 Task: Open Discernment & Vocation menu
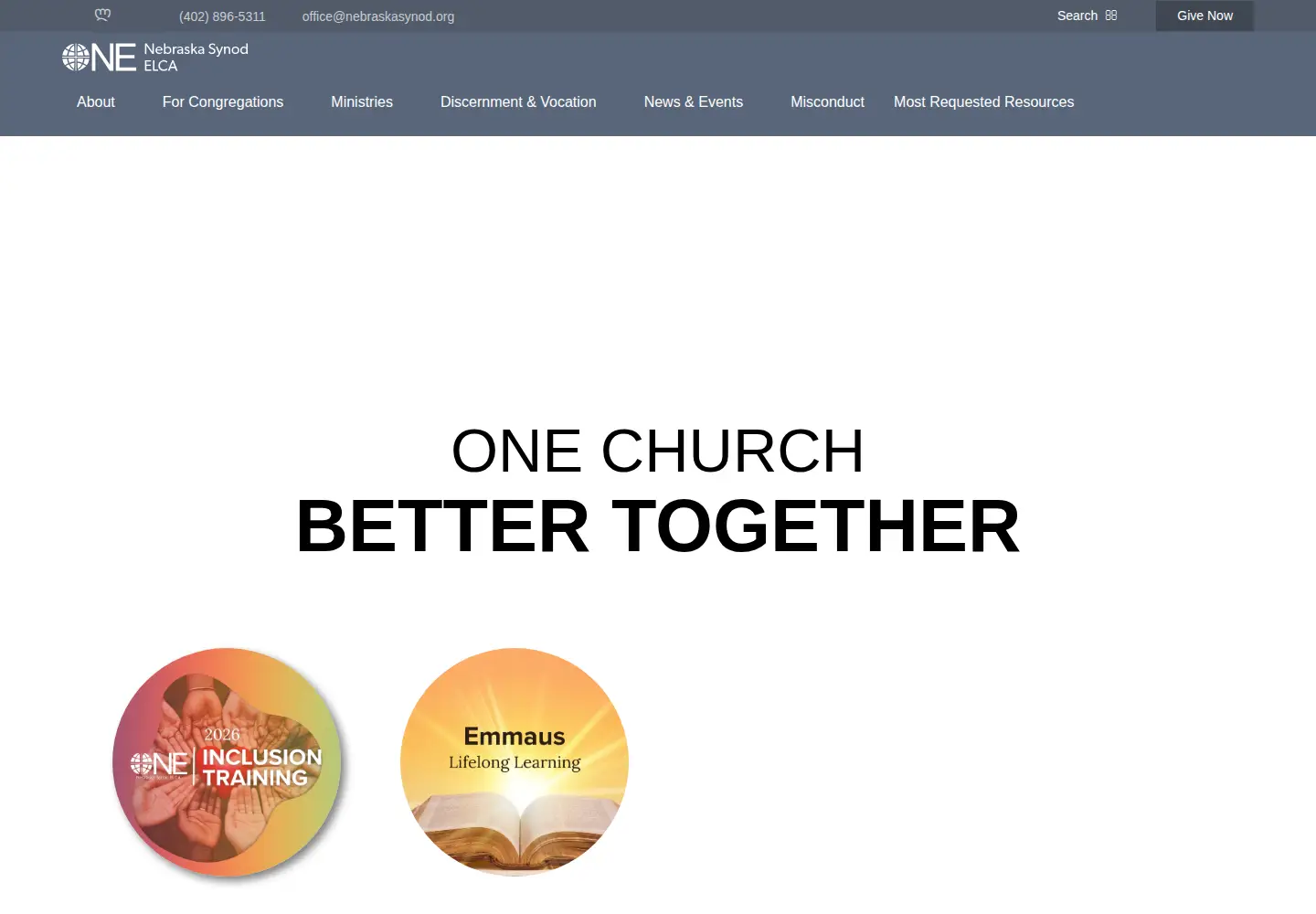coord(518,102)
